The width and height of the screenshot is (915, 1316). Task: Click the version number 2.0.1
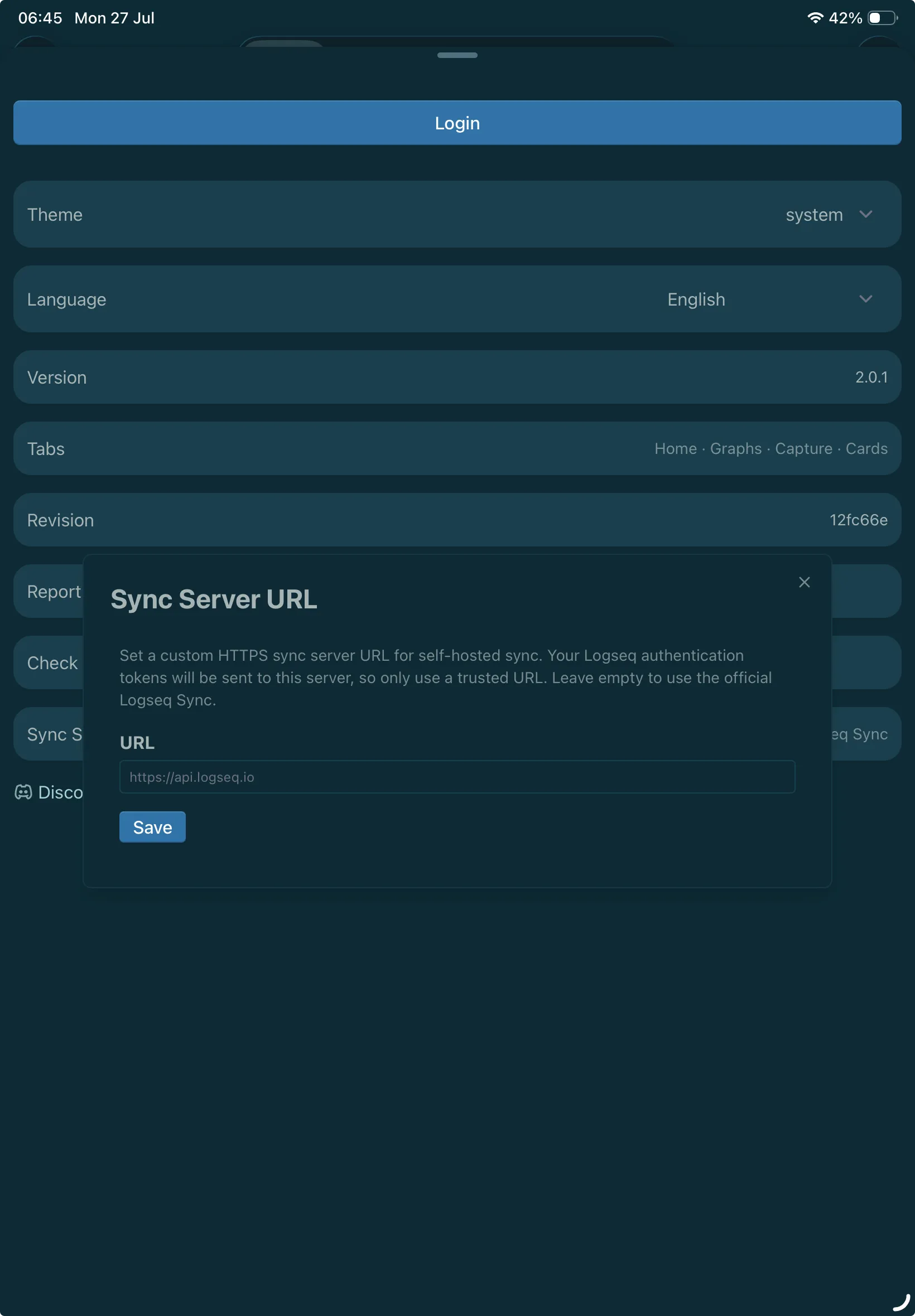(x=871, y=377)
